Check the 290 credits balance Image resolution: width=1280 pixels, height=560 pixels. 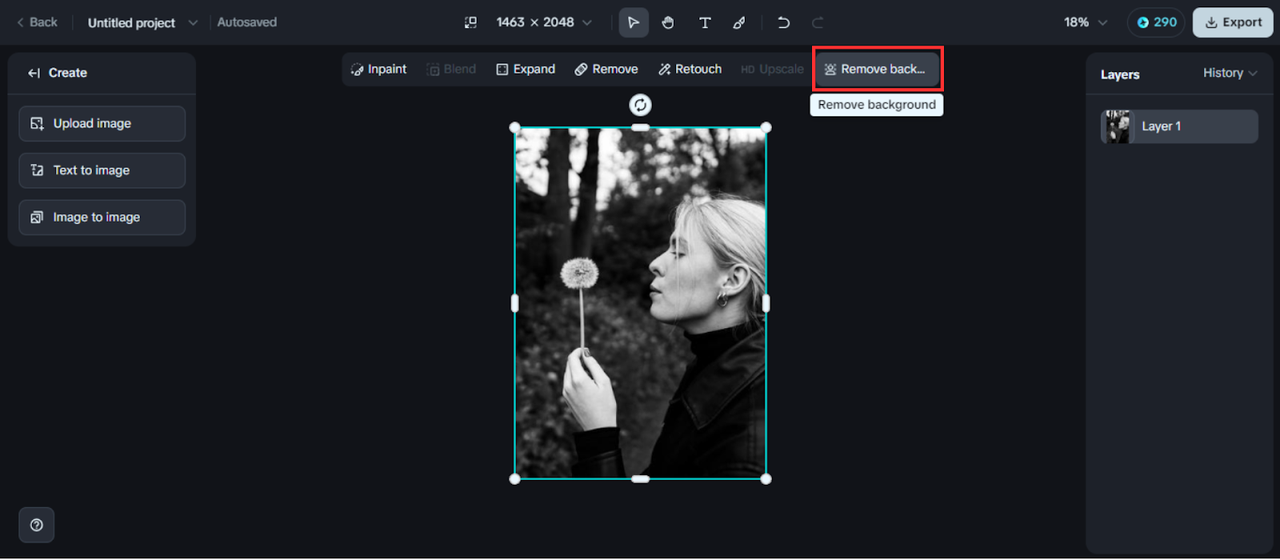(1157, 22)
